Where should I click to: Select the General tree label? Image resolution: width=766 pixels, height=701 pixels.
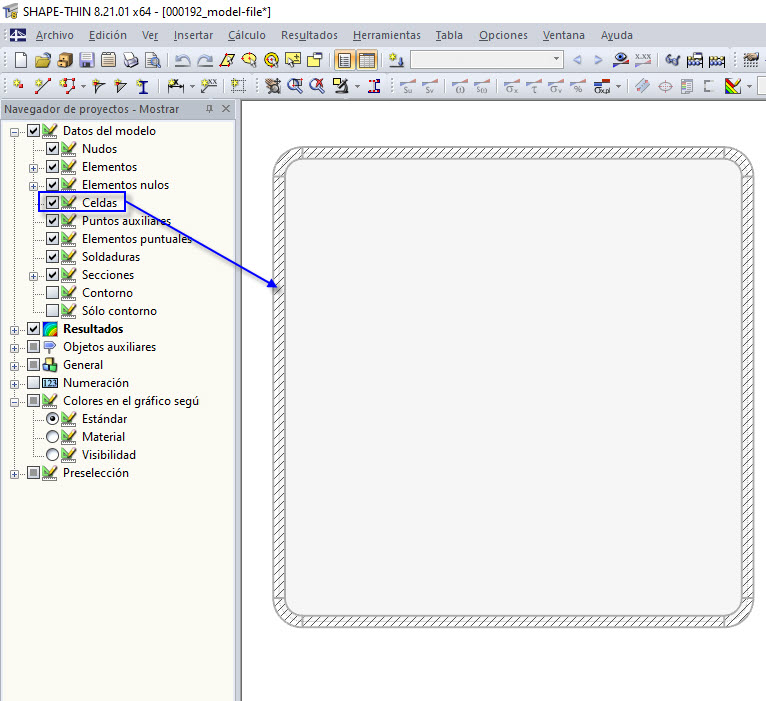coord(83,365)
